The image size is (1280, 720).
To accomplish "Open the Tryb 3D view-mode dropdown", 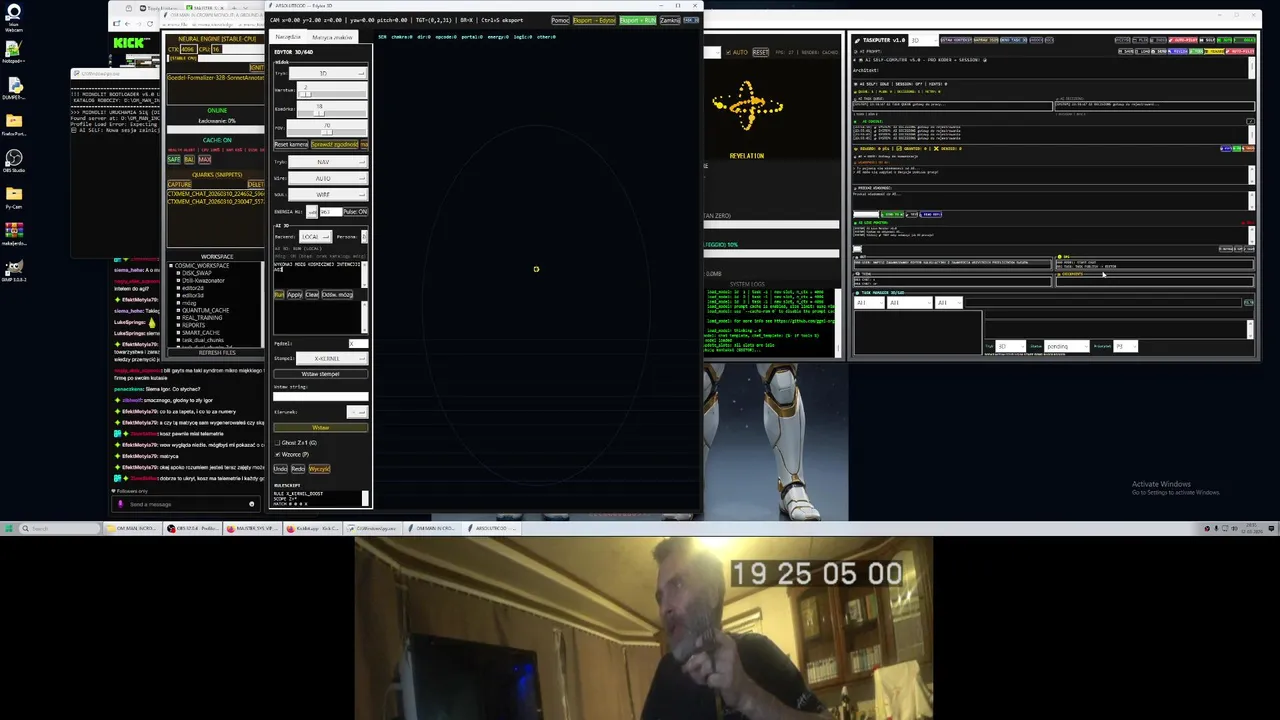I will [x=328, y=73].
